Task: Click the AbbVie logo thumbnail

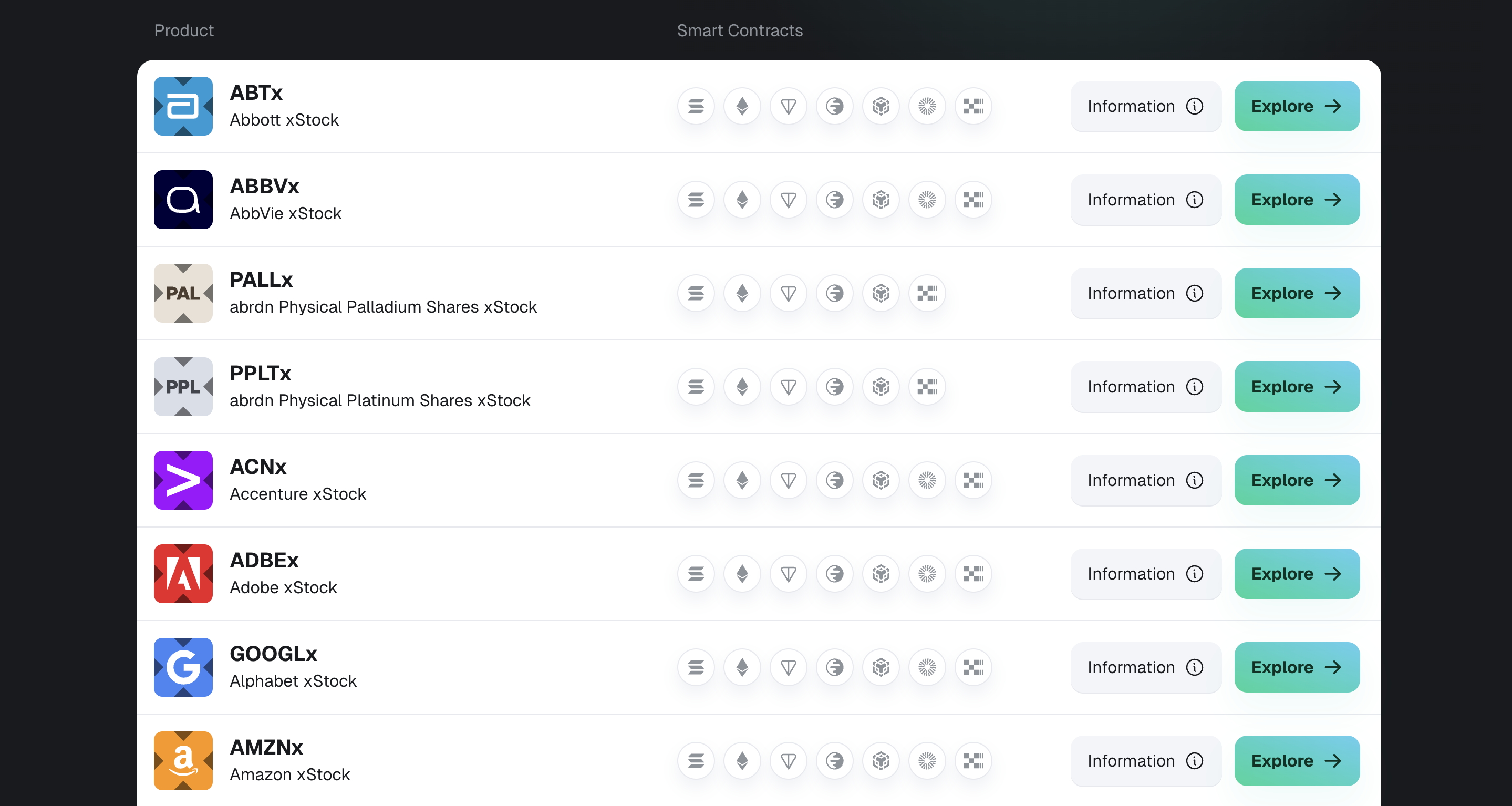Action: tap(183, 200)
